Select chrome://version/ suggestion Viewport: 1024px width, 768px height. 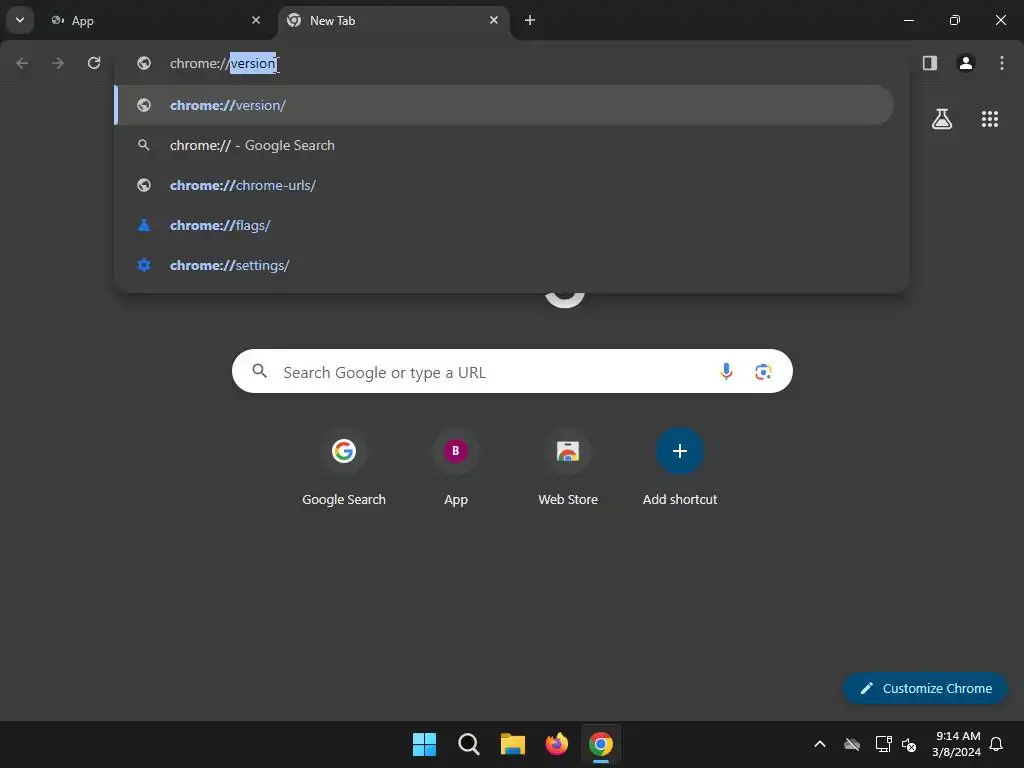coord(504,105)
